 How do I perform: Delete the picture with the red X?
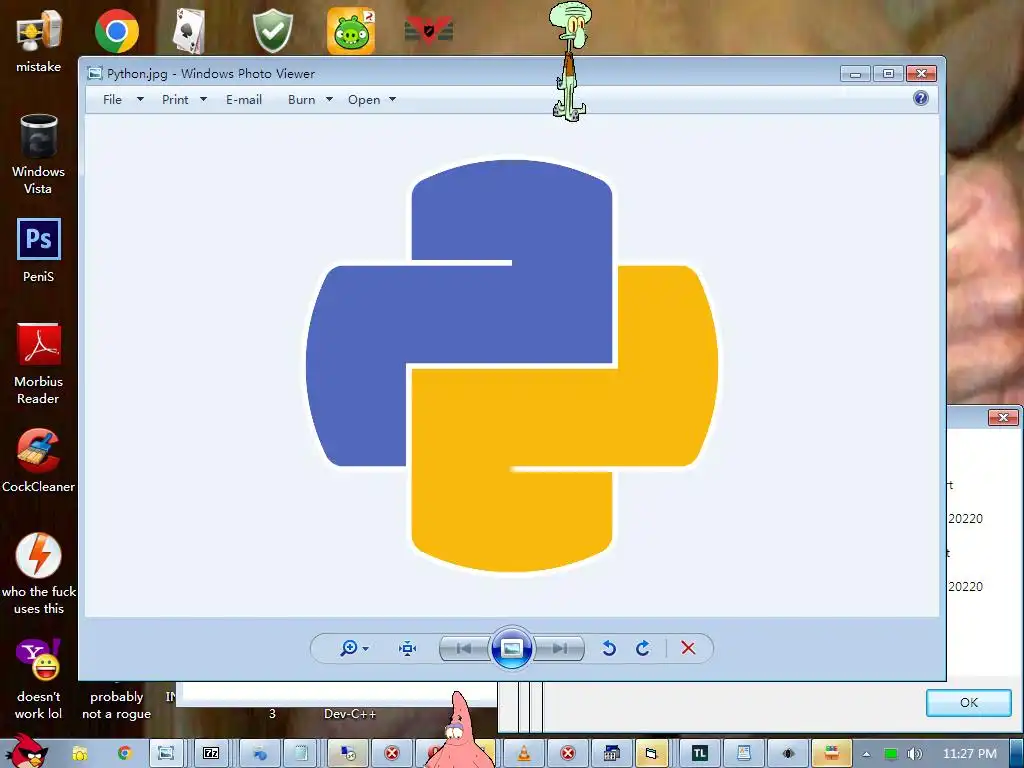[688, 648]
